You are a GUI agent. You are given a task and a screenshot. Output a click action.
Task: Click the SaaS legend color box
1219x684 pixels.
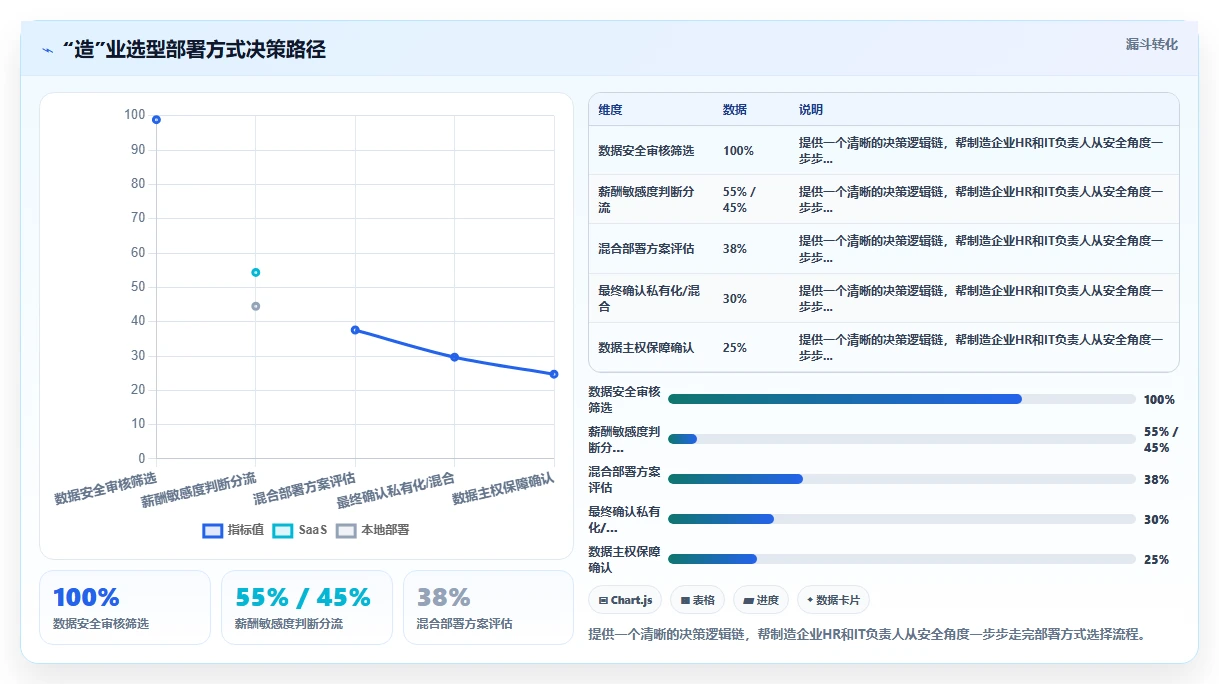click(283, 530)
